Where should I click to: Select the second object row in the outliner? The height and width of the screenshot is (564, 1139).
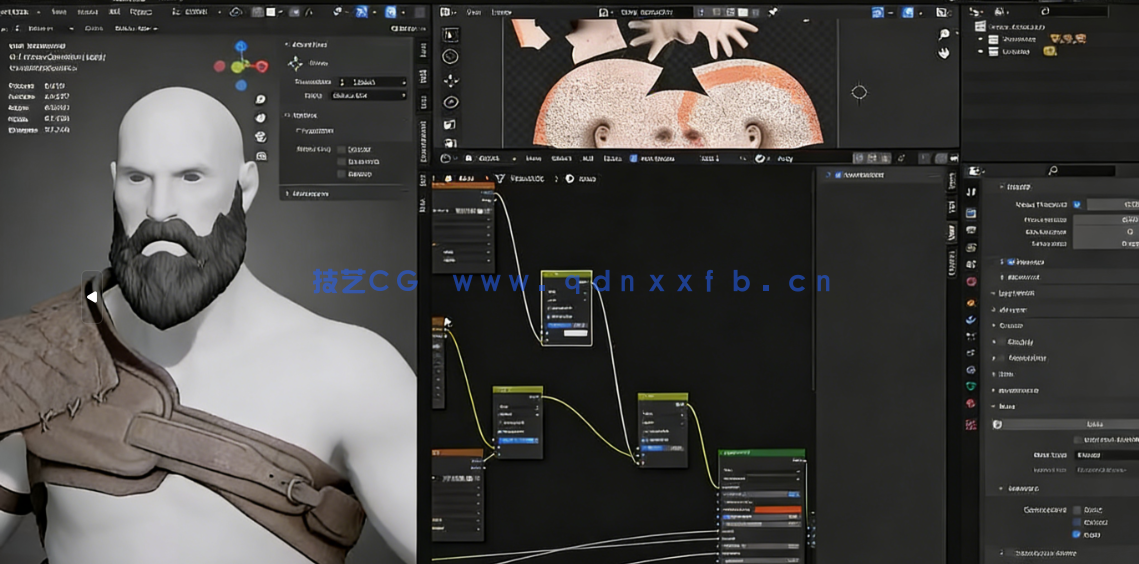(x=1017, y=52)
